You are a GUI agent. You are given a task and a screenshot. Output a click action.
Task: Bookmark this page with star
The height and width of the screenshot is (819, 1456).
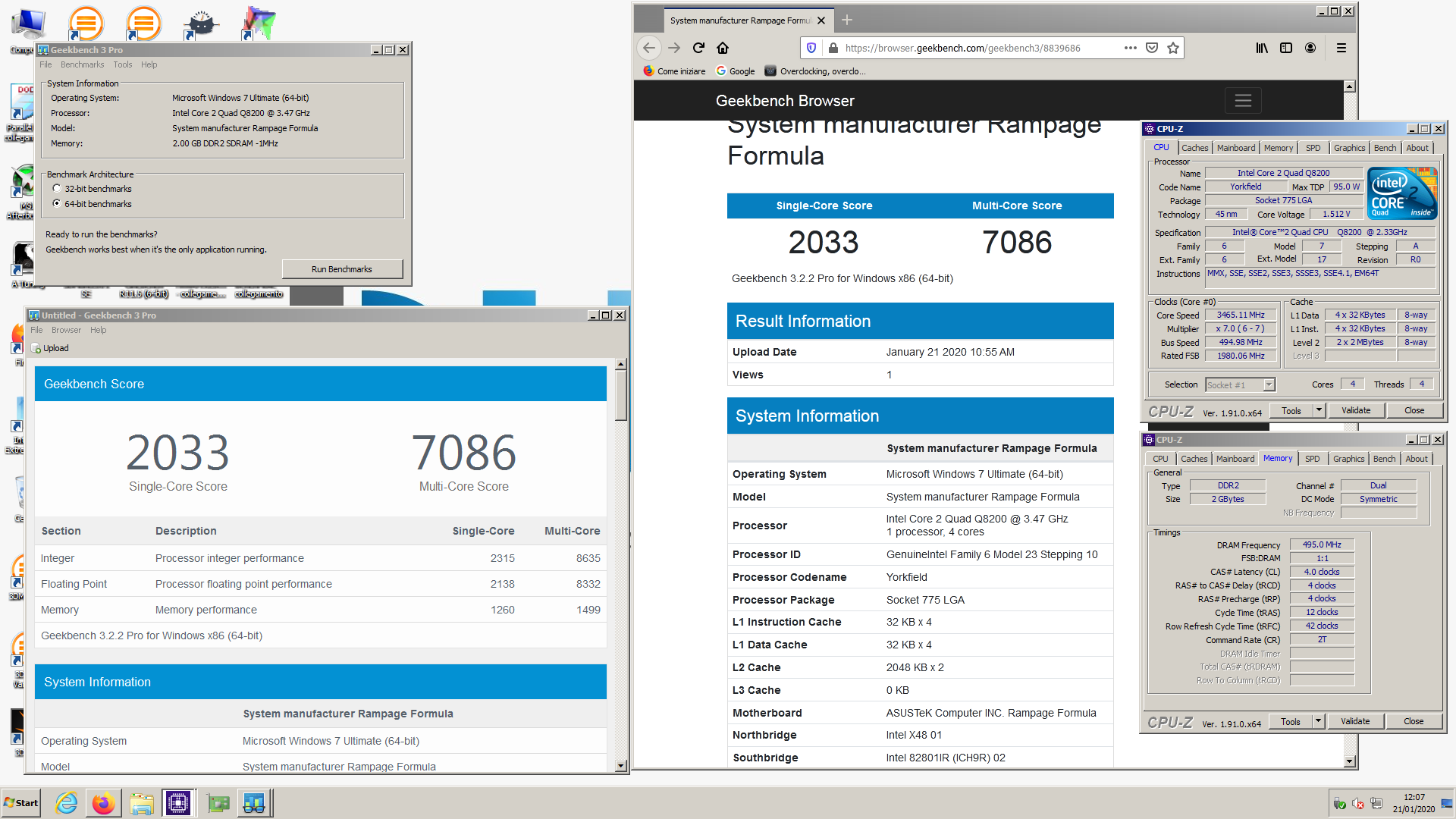(x=1173, y=48)
